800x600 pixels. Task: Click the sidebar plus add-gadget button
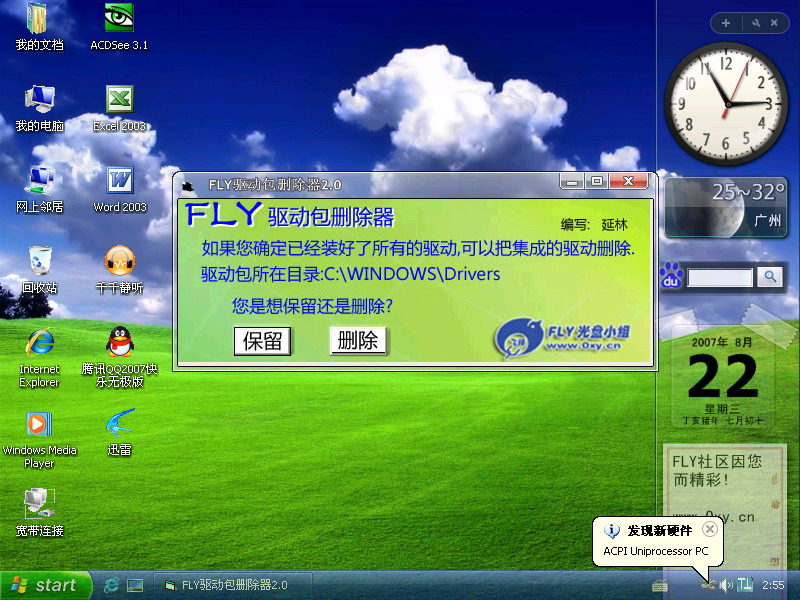(726, 23)
